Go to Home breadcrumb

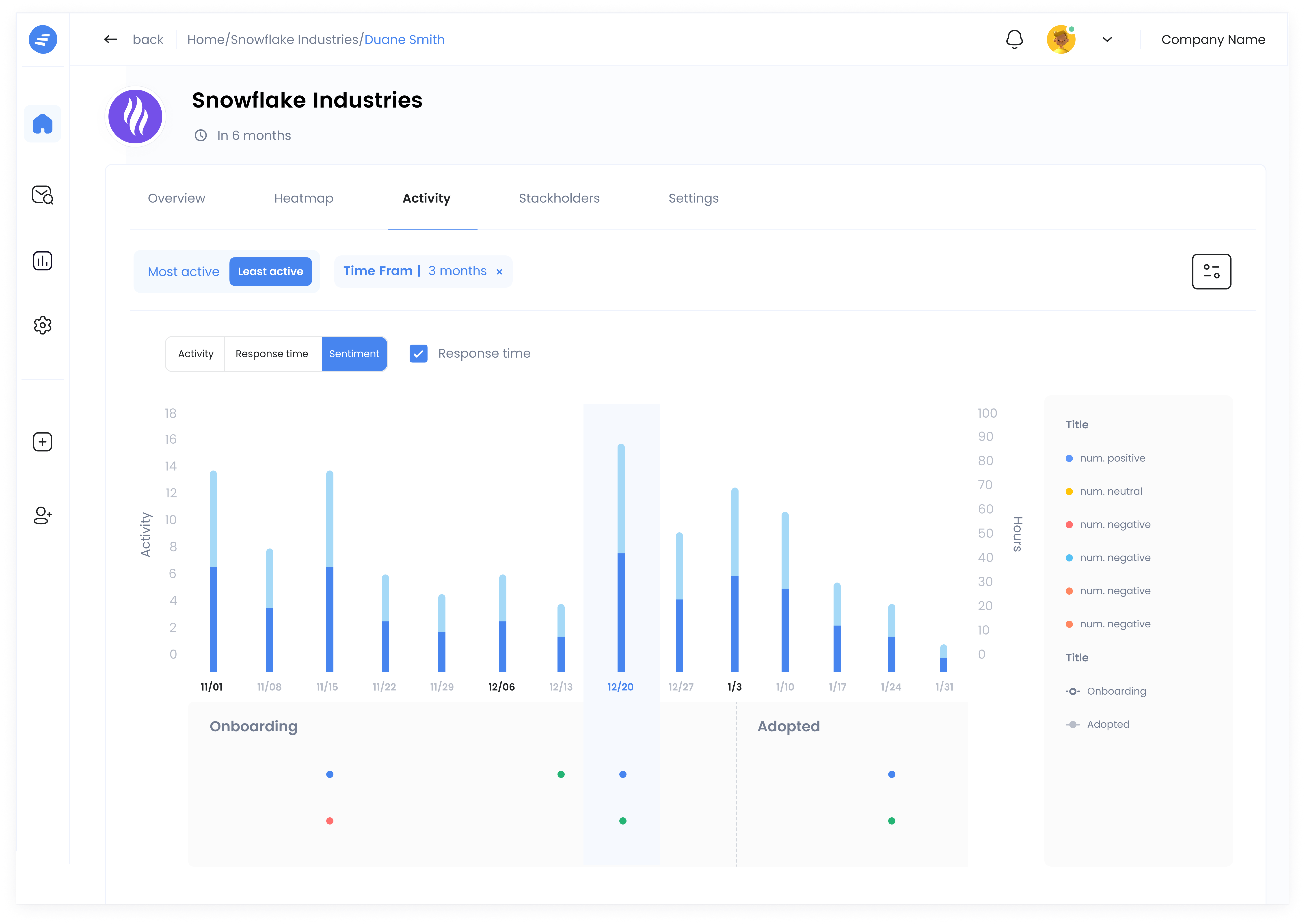(x=206, y=39)
